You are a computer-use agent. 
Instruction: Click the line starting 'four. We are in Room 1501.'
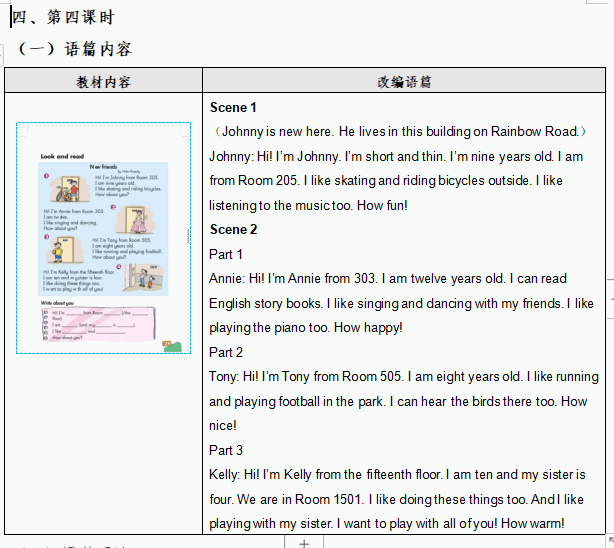click(396, 499)
